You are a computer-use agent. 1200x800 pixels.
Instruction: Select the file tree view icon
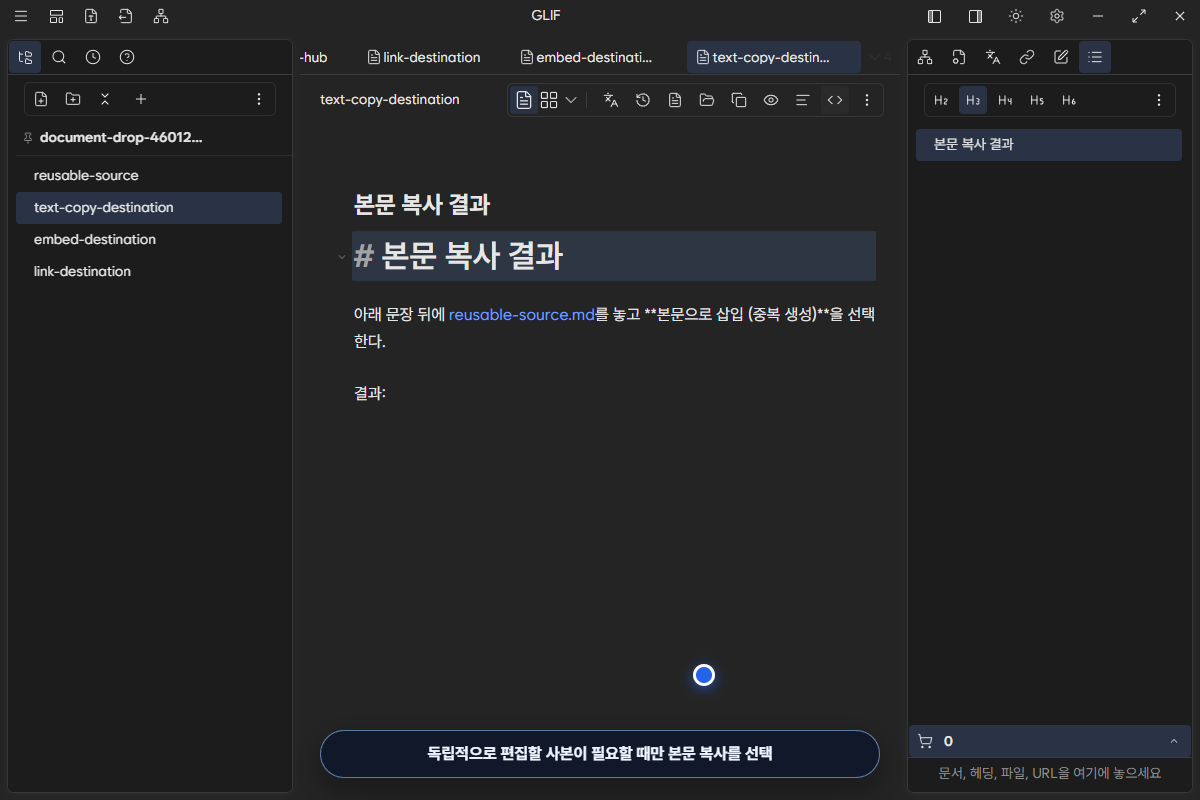pos(25,57)
